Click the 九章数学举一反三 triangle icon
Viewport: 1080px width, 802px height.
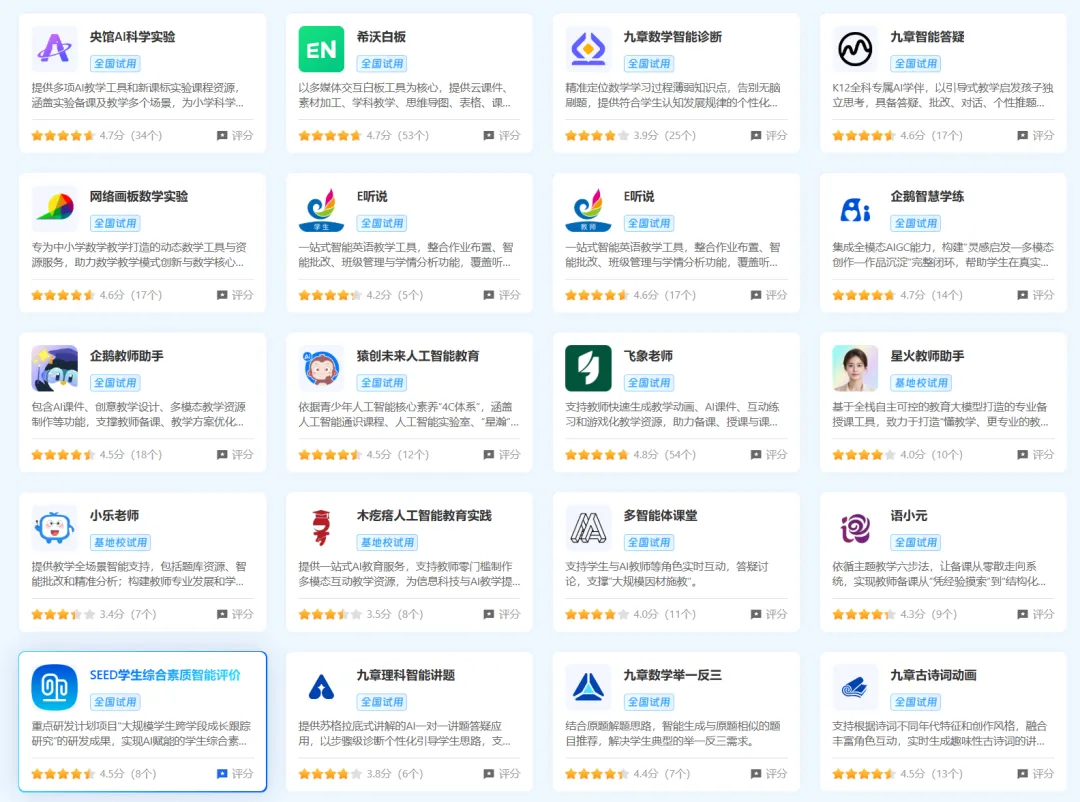[588, 687]
